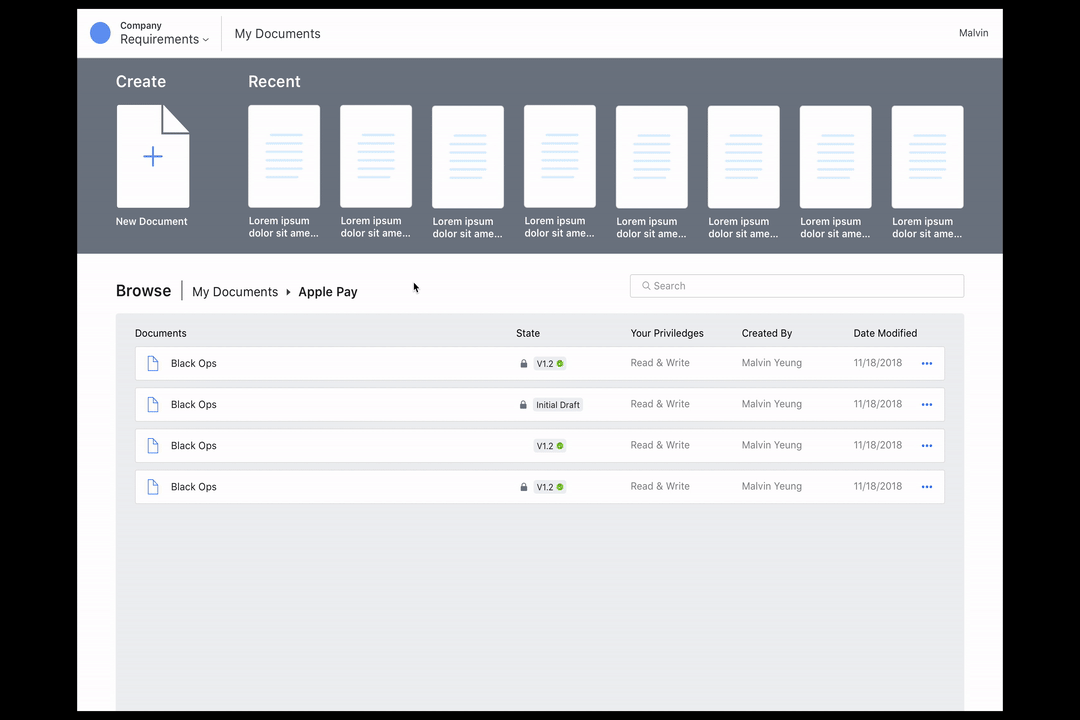Viewport: 1080px width, 720px height.
Task: Open the Company Requirements dropdown
Action: click(x=164, y=33)
